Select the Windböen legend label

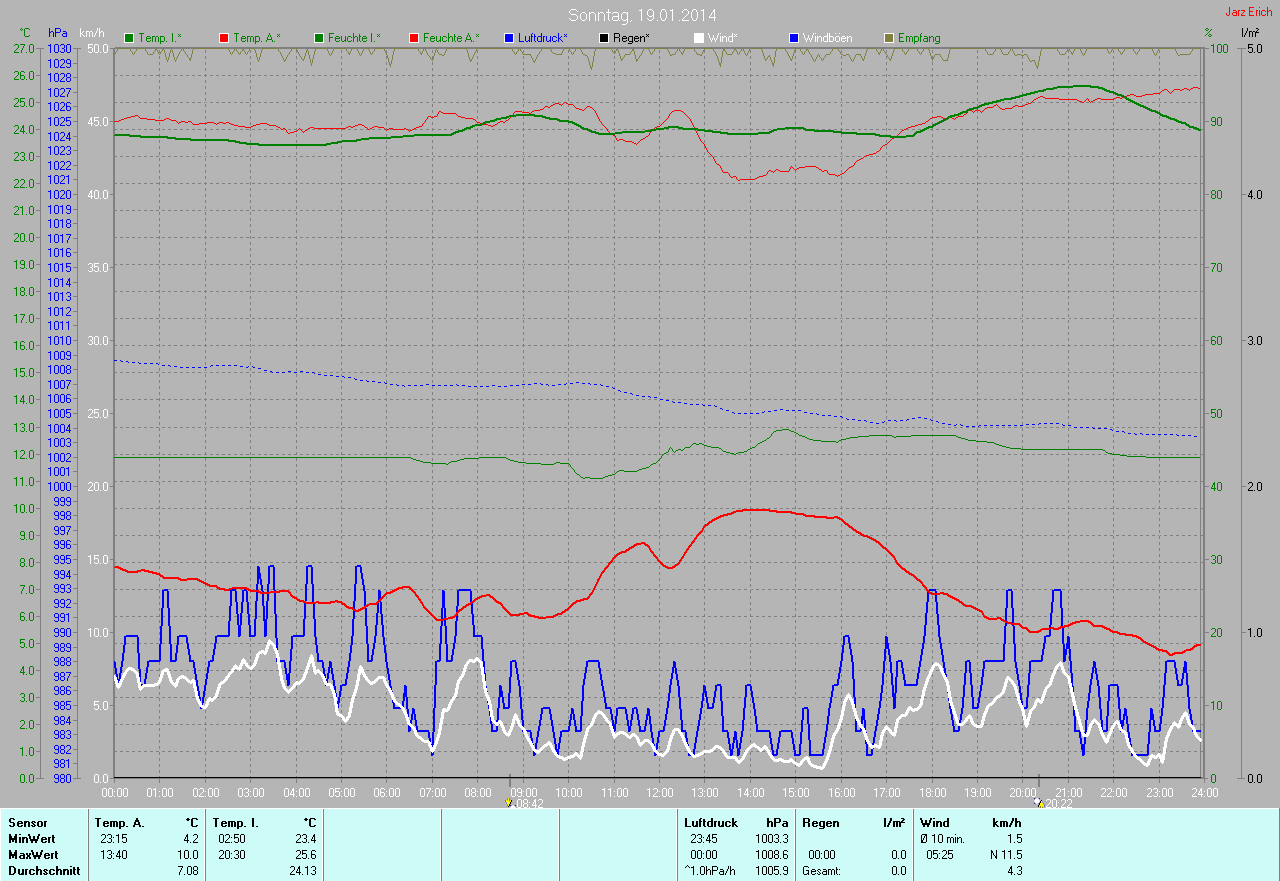point(828,38)
